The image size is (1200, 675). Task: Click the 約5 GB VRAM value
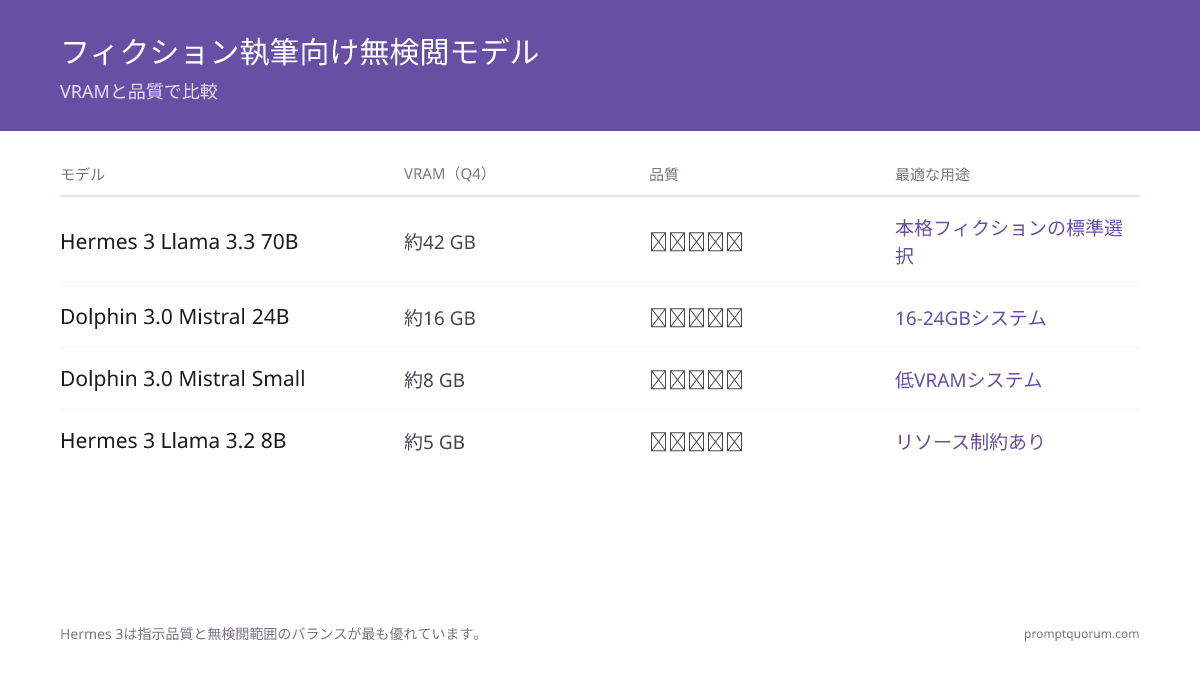[434, 442]
